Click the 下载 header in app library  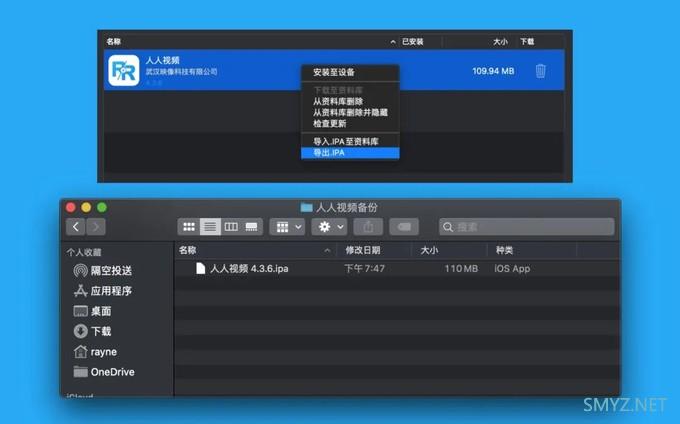point(527,42)
